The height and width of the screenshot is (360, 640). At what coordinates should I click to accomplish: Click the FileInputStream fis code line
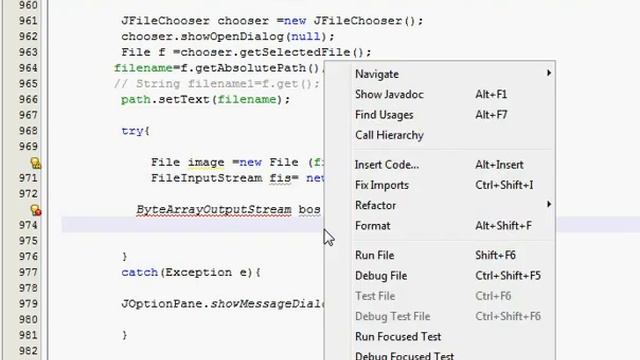coord(238,178)
